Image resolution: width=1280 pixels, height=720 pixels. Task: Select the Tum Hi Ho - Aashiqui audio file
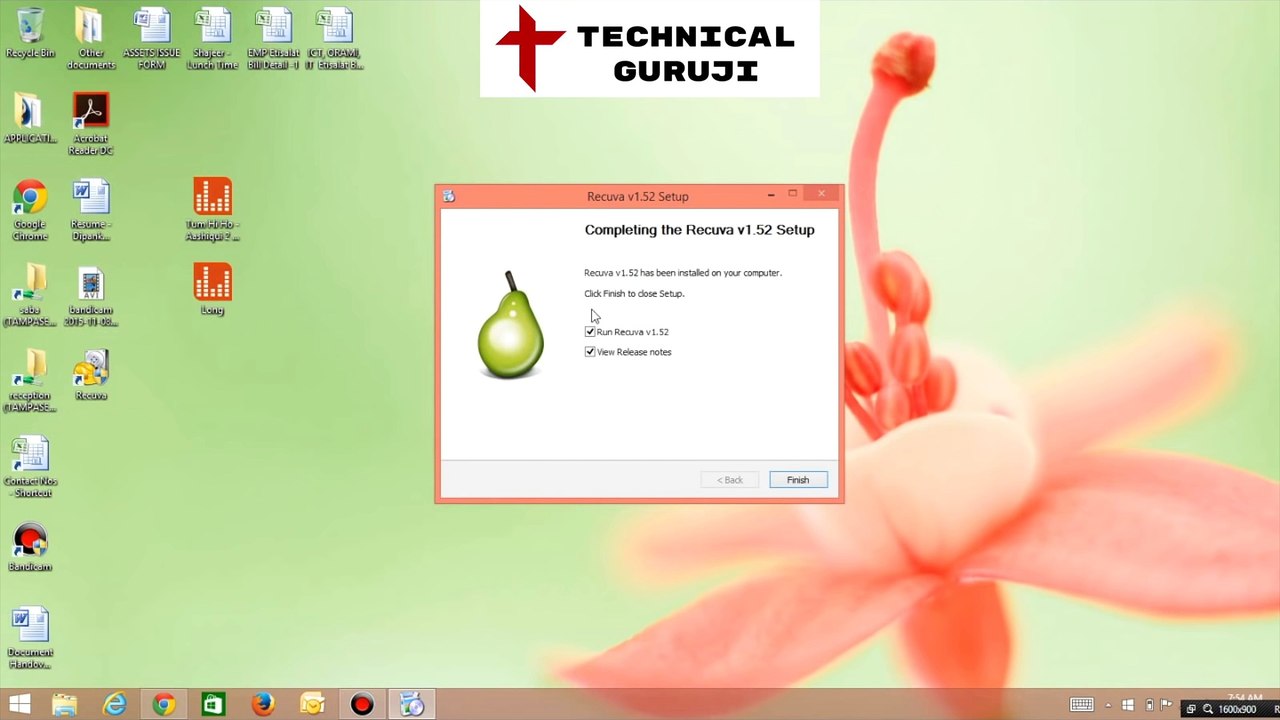click(x=213, y=210)
